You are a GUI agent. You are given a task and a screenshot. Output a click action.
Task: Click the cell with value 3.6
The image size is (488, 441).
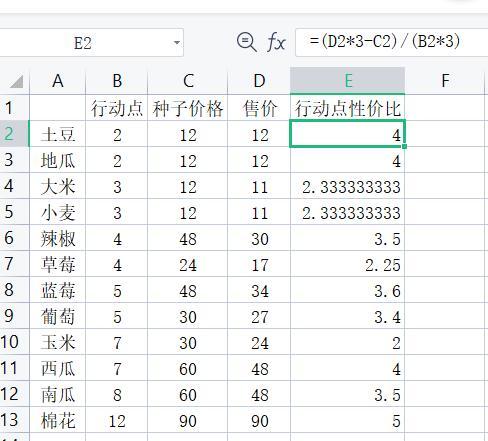[x=348, y=290]
